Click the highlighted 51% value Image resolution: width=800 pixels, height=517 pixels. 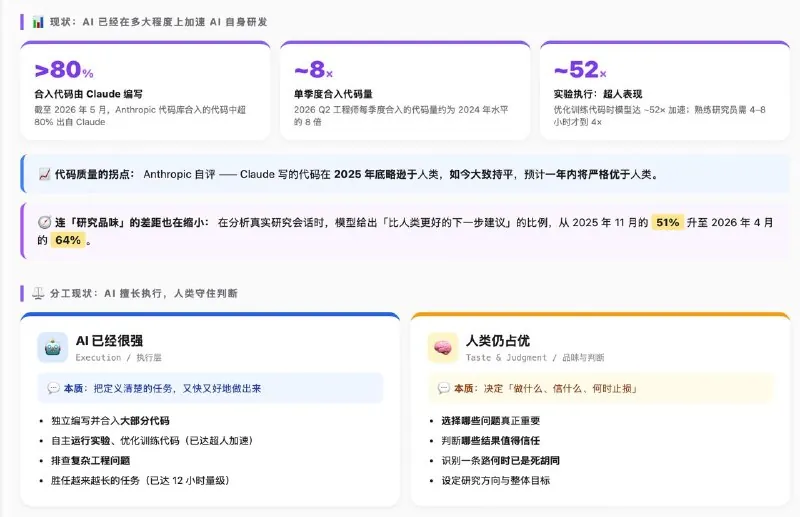click(x=667, y=223)
